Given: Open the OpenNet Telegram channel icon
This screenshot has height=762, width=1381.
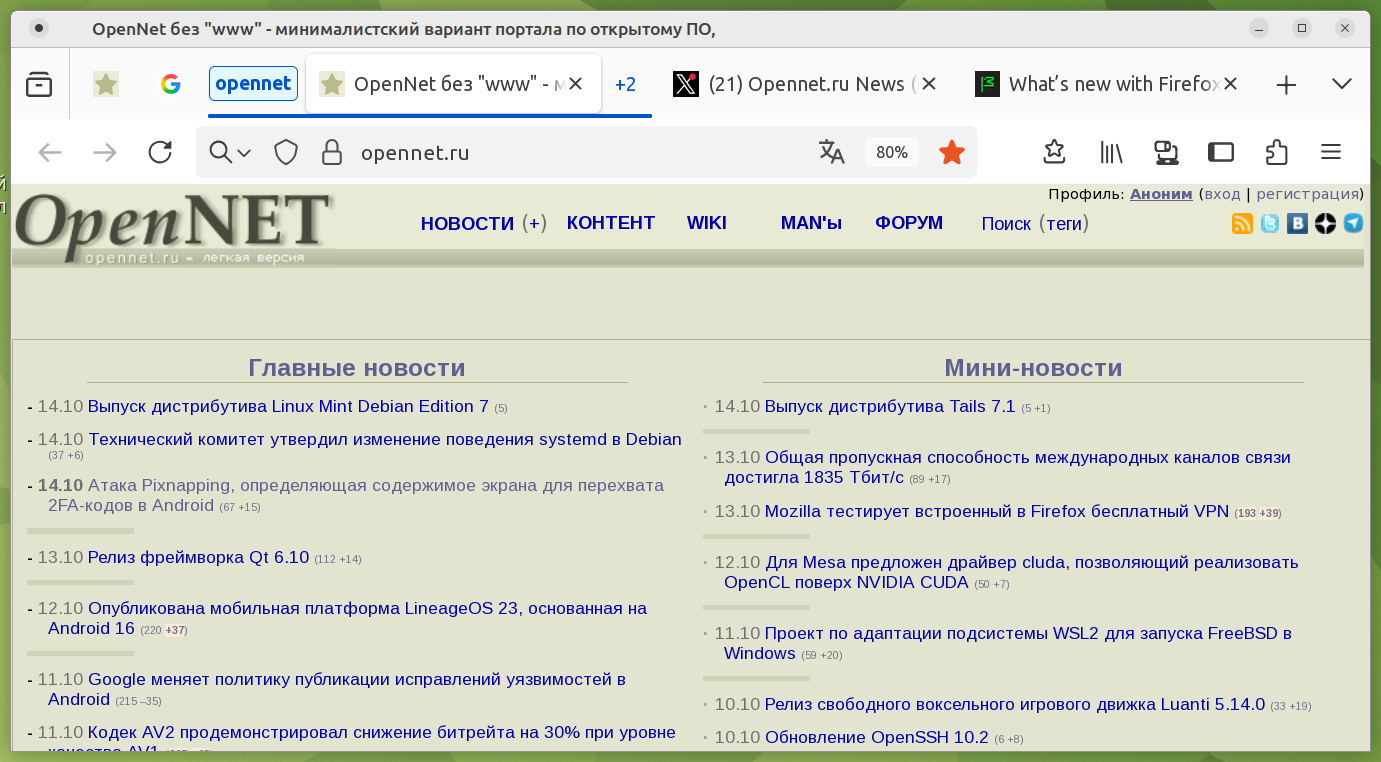Looking at the screenshot, I should [1353, 223].
